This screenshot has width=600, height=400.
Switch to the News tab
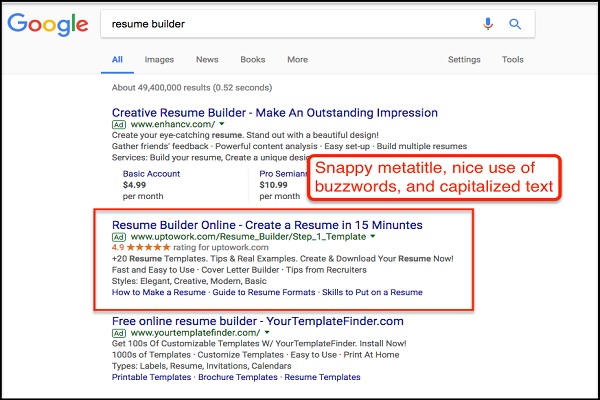point(207,59)
